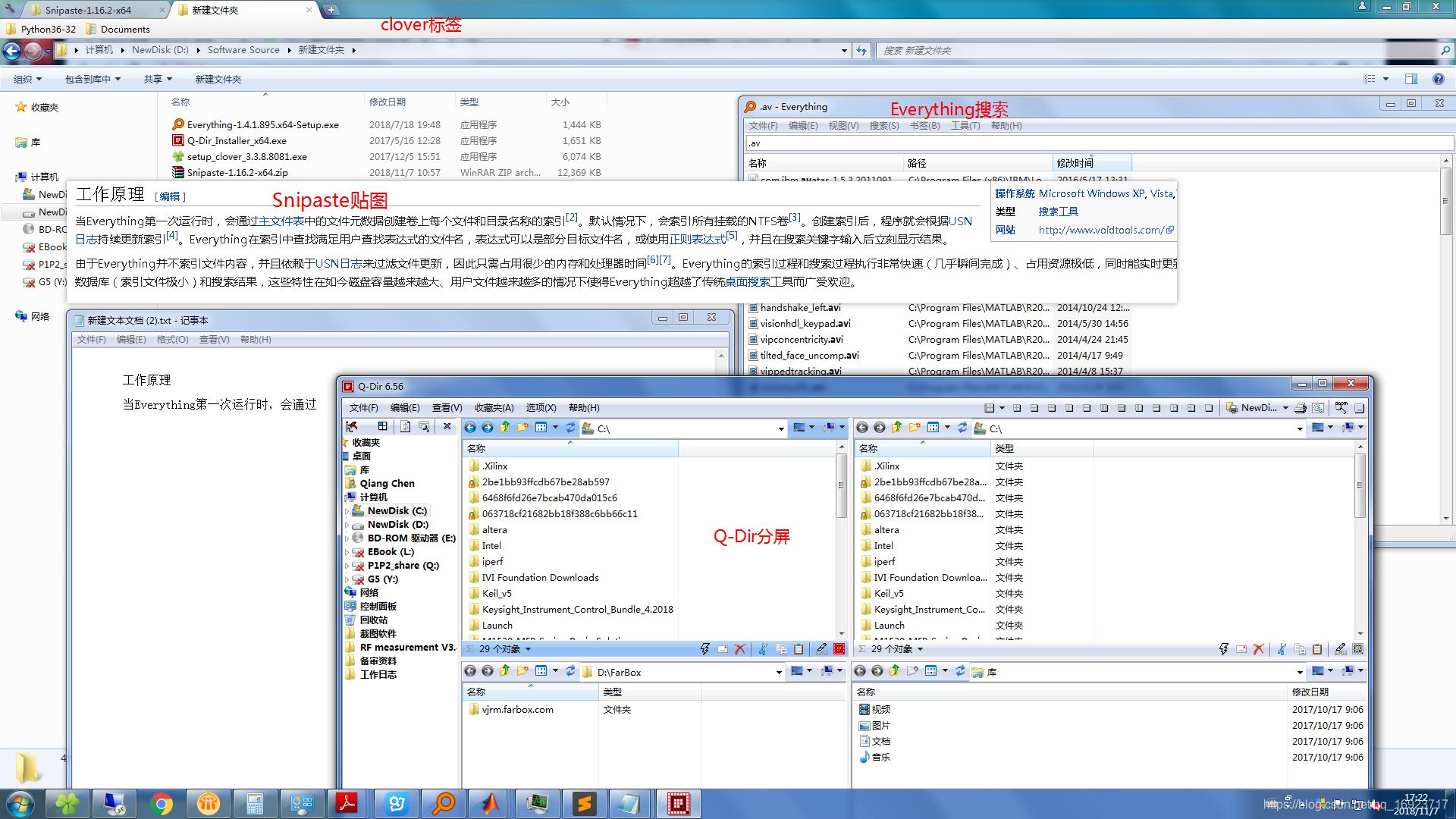1456x819 pixels.
Task: Open C:\ address dropdown in top-left Q-Dir pane
Action: 781,429
